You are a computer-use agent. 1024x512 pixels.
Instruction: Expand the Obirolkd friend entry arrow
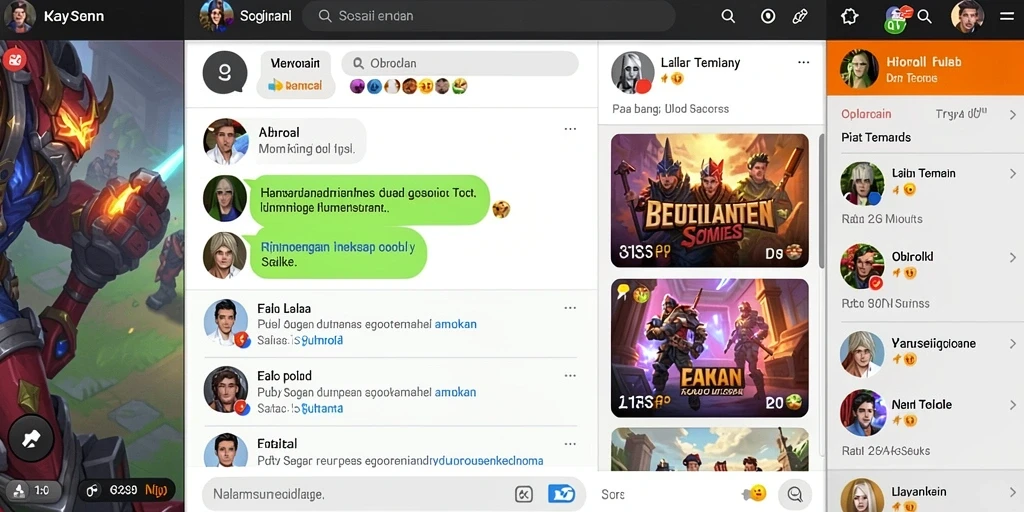1013,257
